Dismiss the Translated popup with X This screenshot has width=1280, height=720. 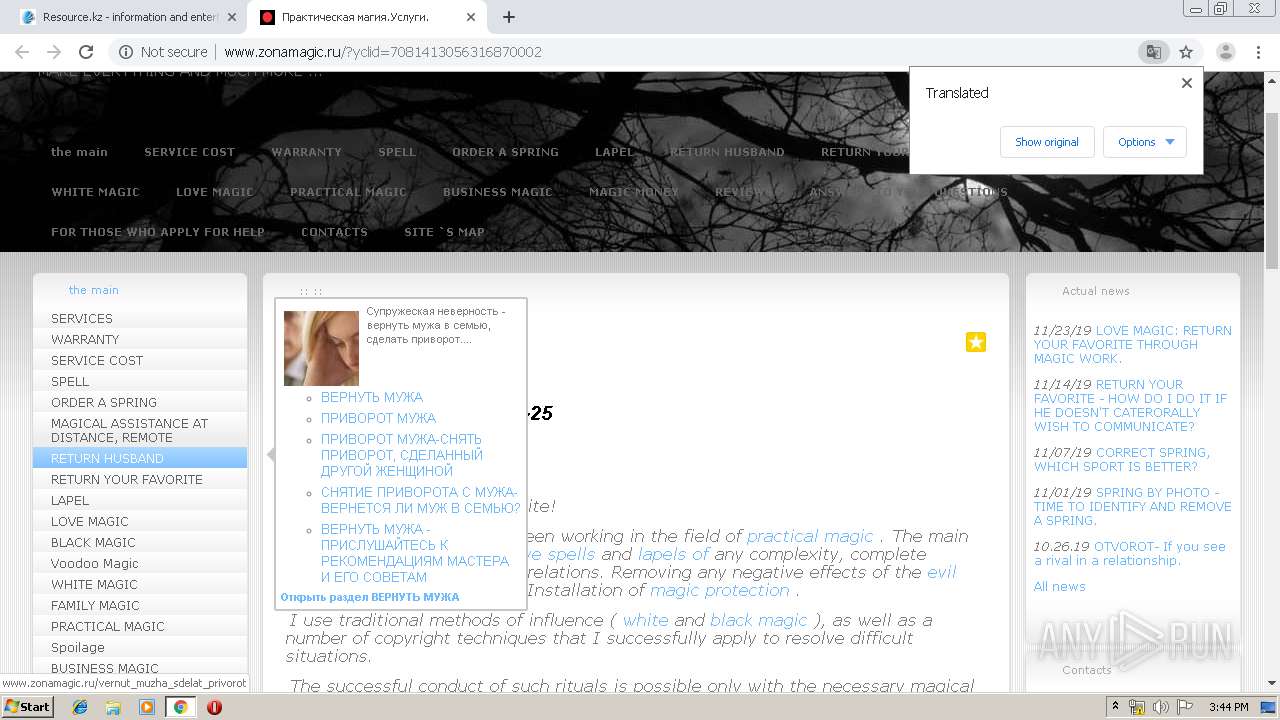click(x=1187, y=83)
